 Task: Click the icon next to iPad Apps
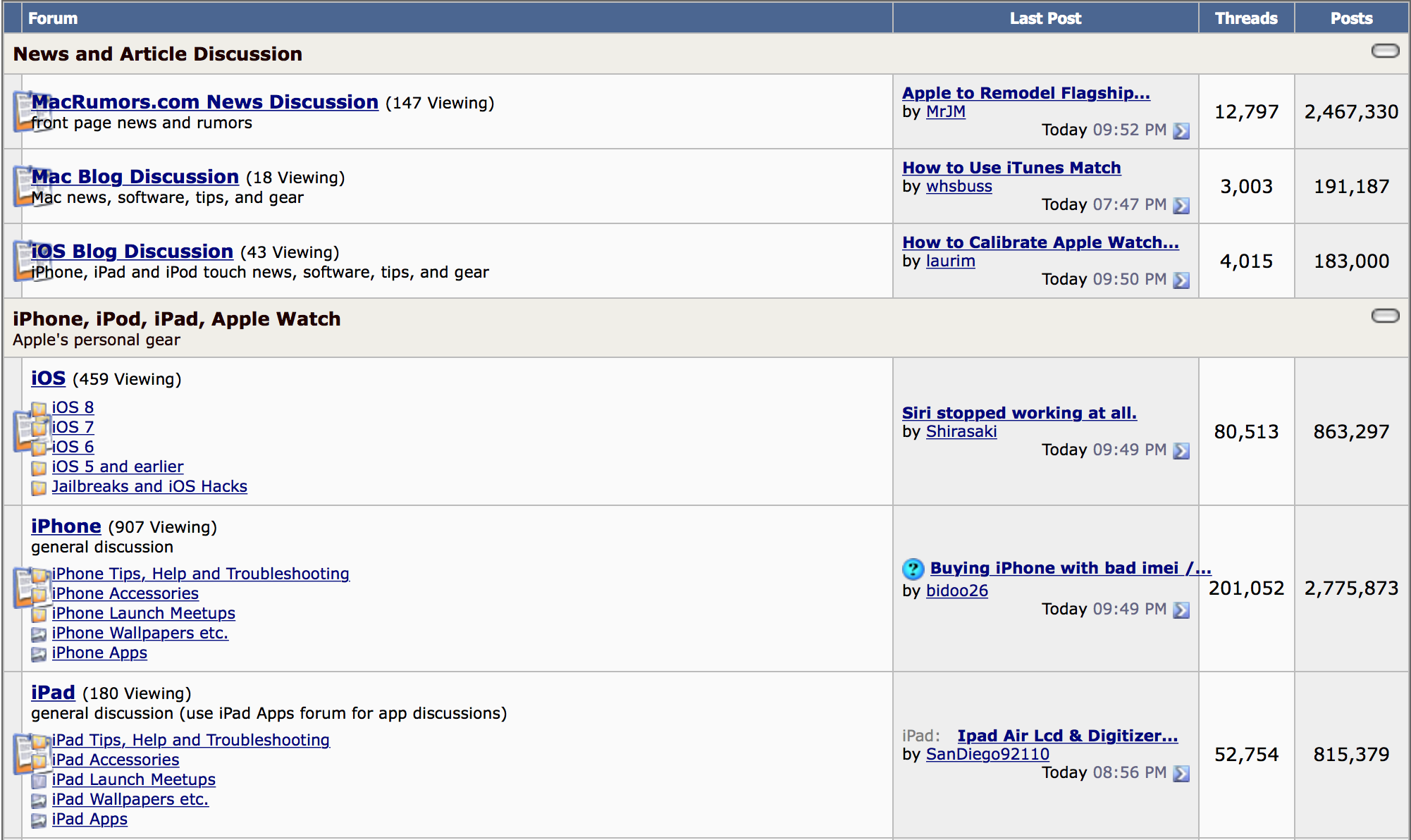(39, 820)
